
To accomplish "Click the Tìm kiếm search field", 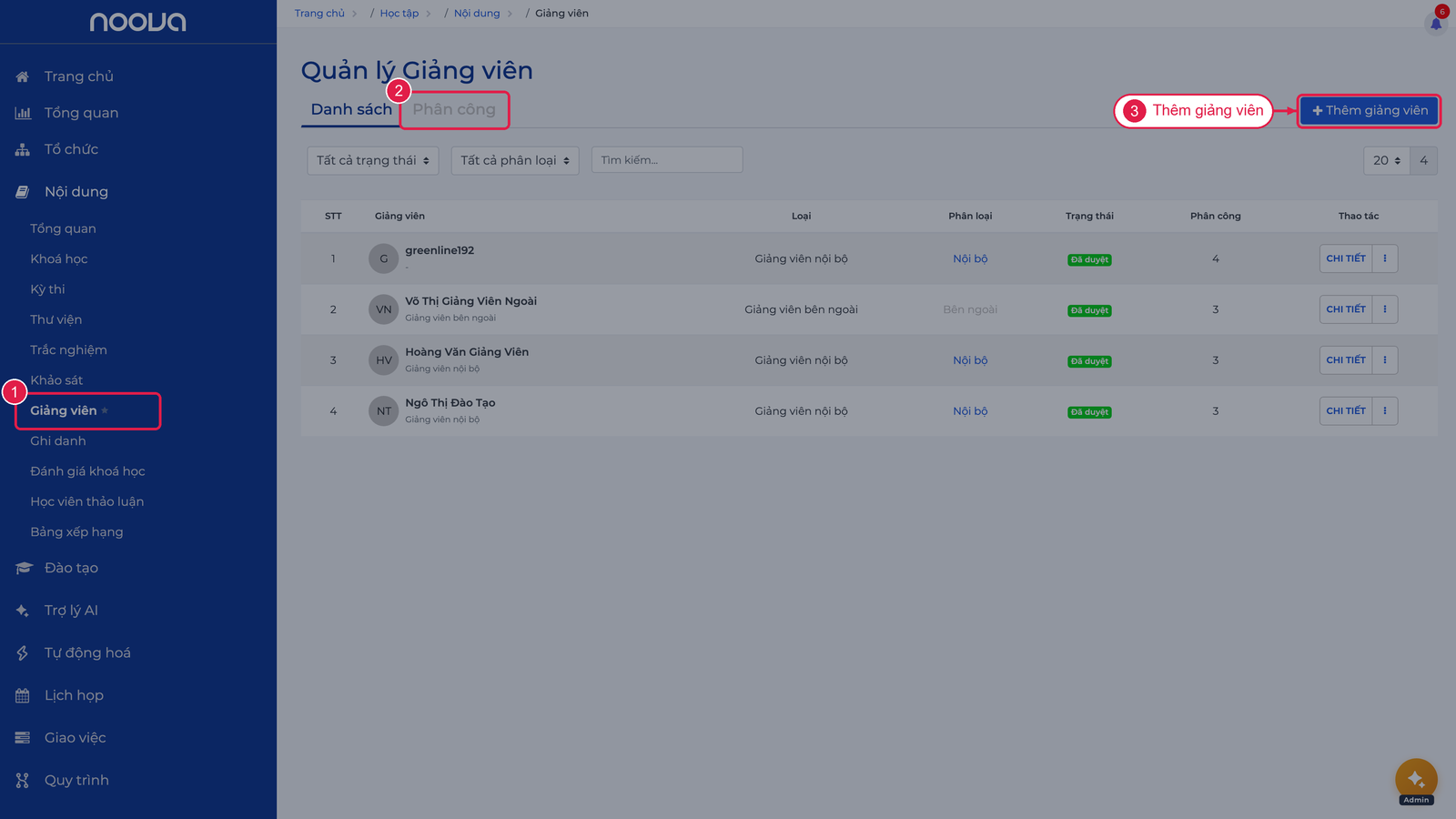I will click(667, 160).
